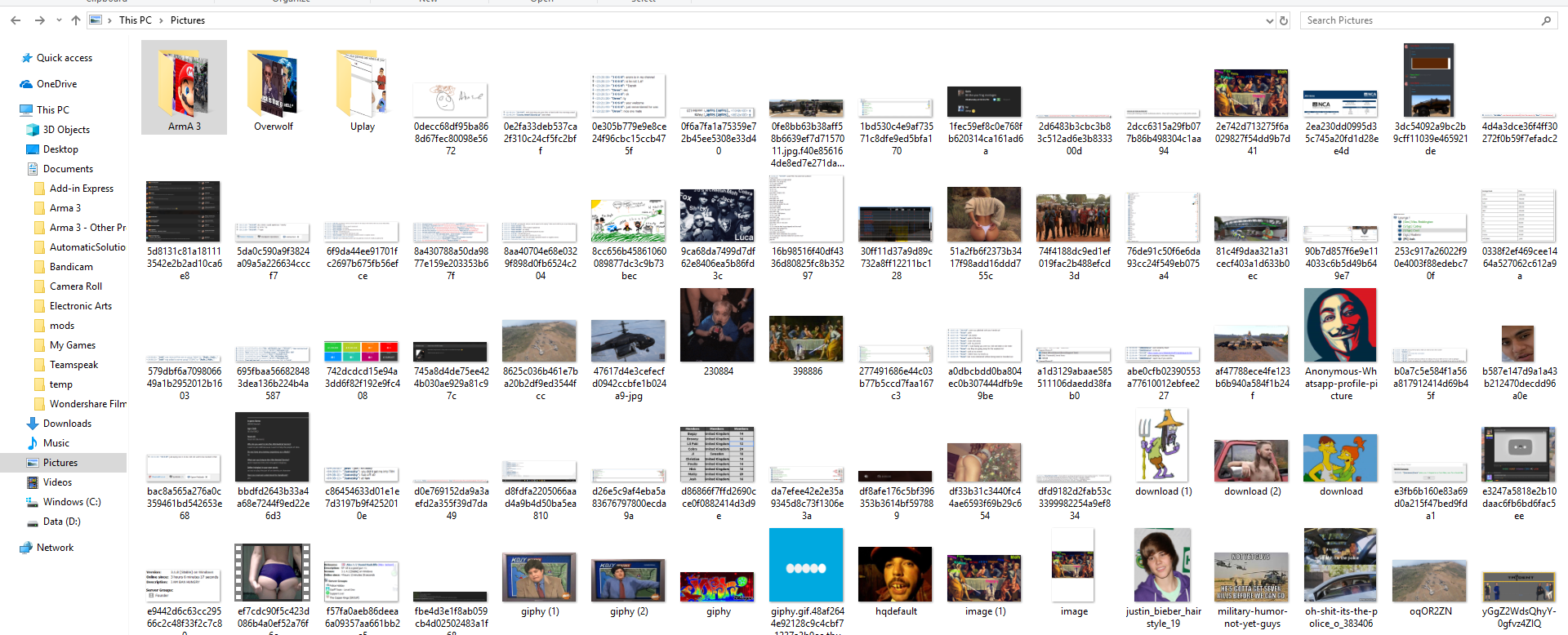
Task: Select the Data (D:) drive icon
Action: [33, 522]
